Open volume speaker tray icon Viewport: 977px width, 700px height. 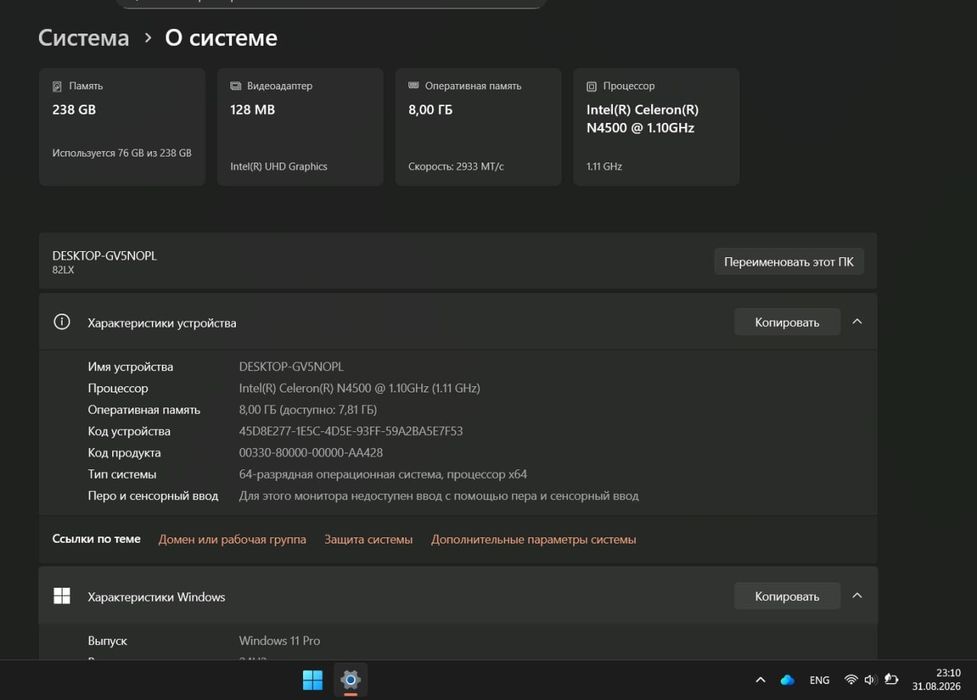tap(870, 680)
